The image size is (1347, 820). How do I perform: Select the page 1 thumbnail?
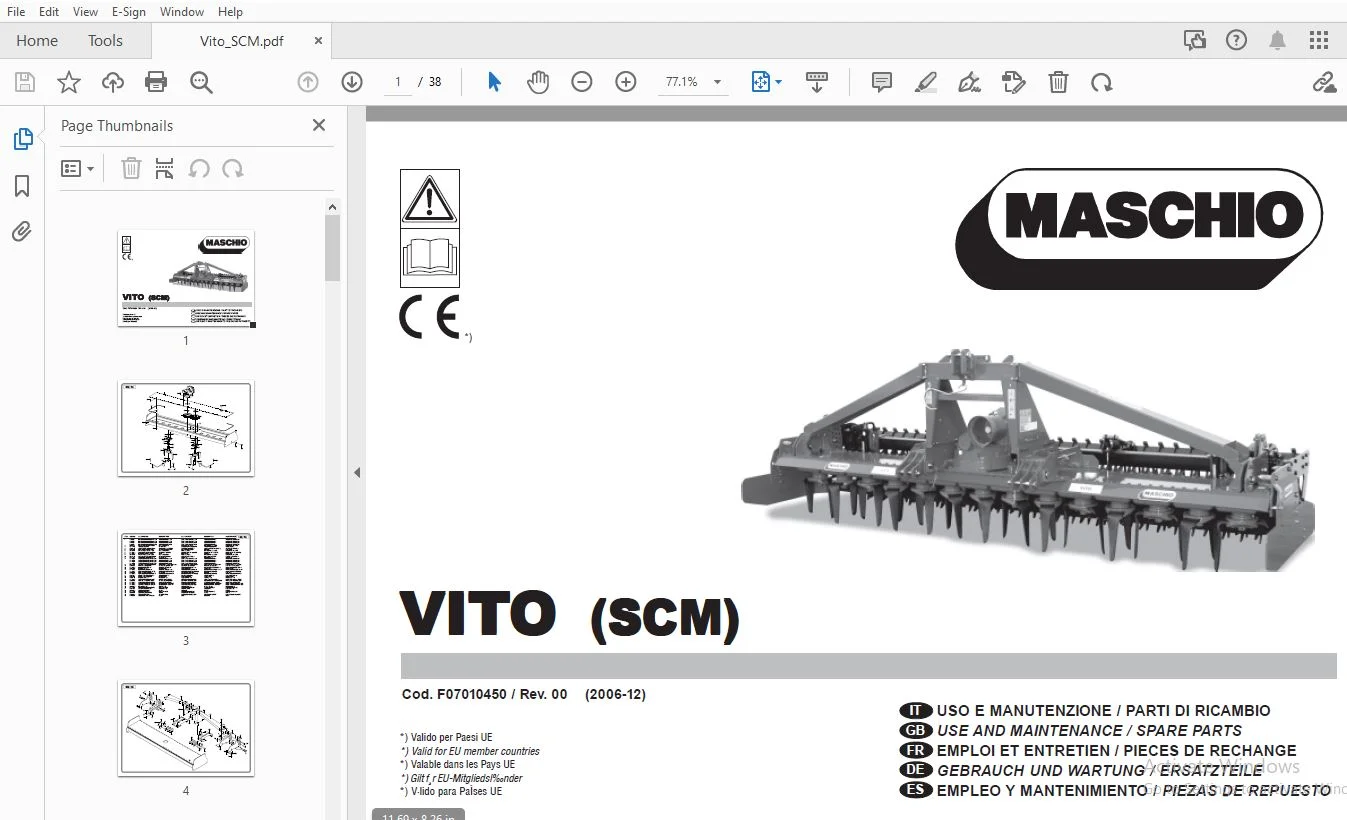(x=186, y=278)
